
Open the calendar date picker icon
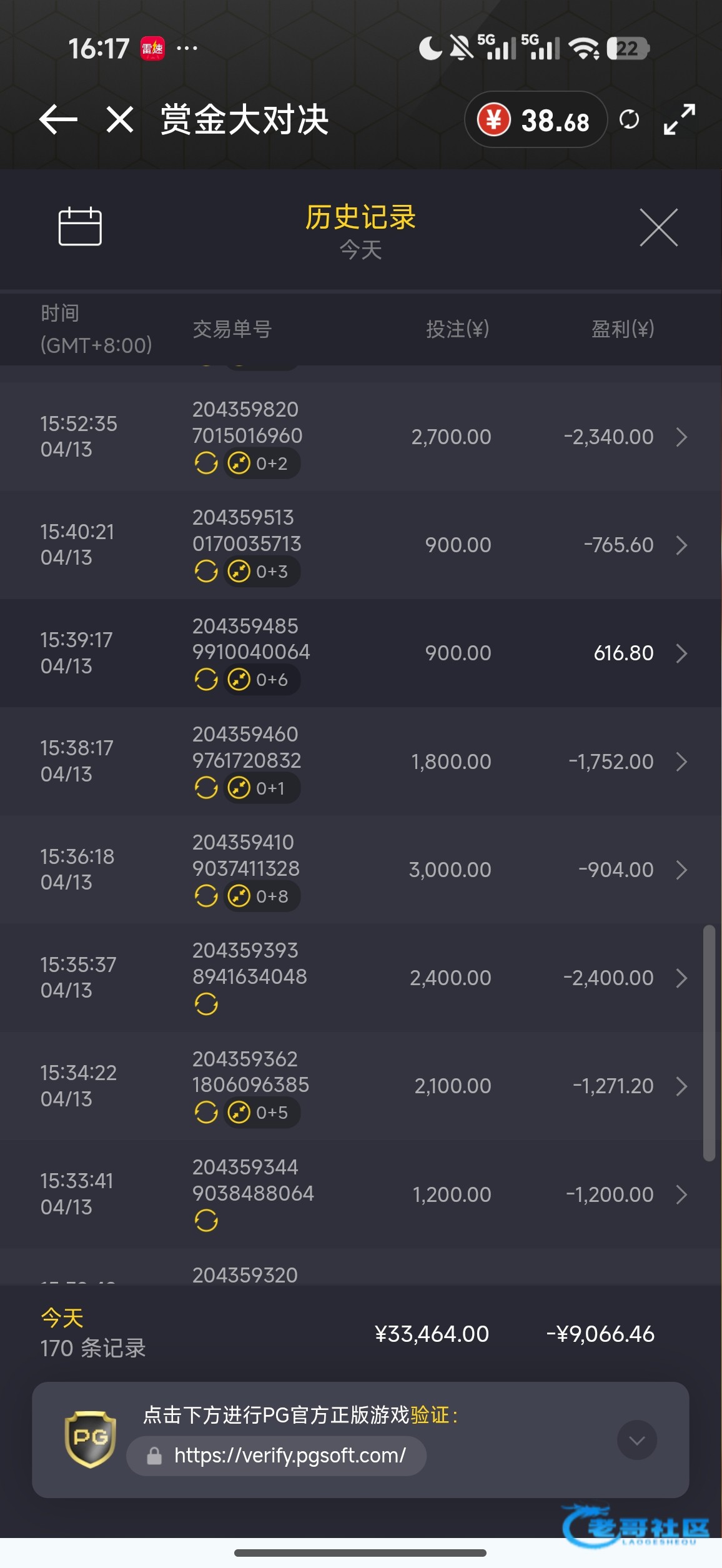point(80,226)
